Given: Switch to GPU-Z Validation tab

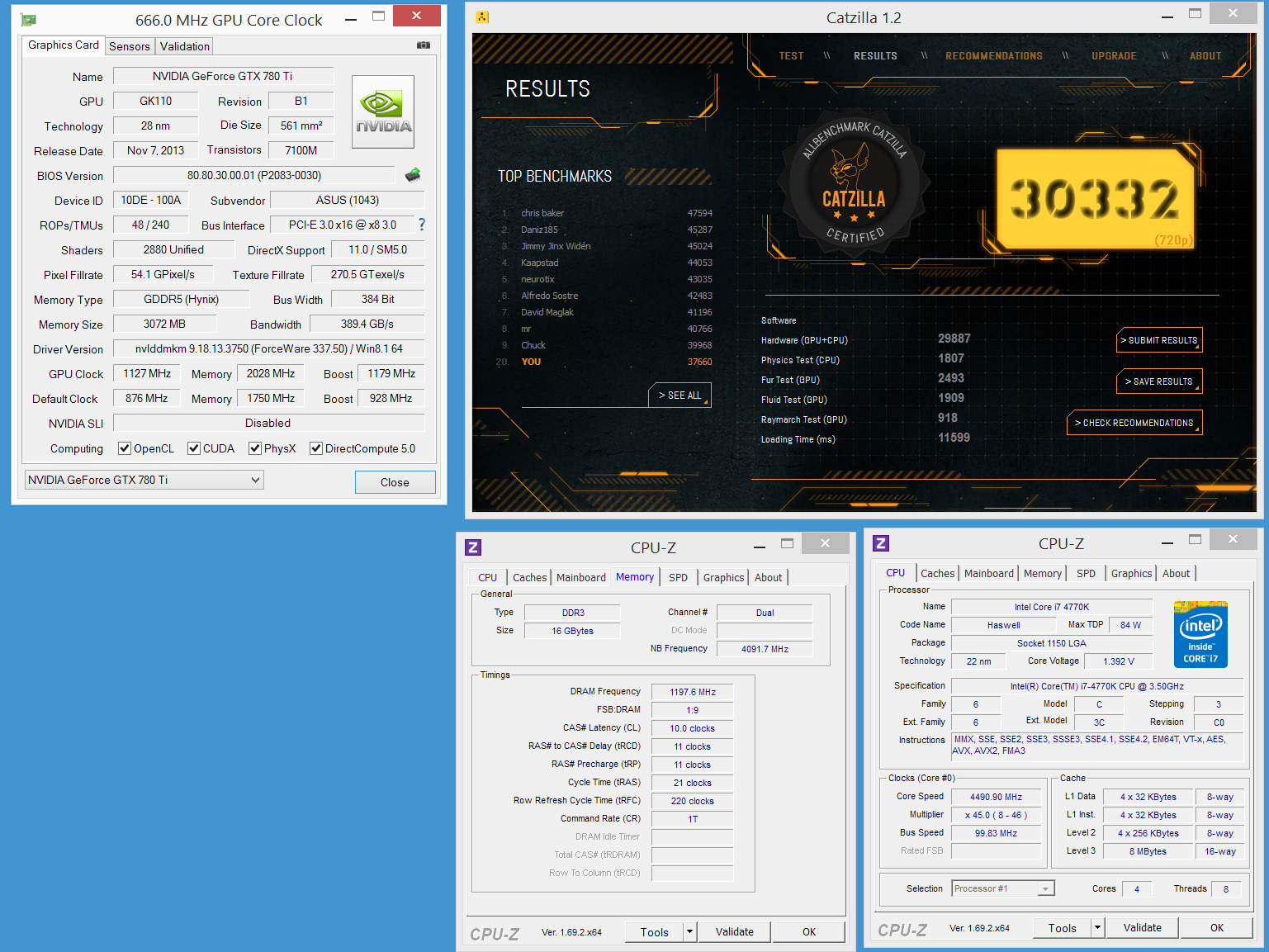Looking at the screenshot, I should [x=185, y=46].
